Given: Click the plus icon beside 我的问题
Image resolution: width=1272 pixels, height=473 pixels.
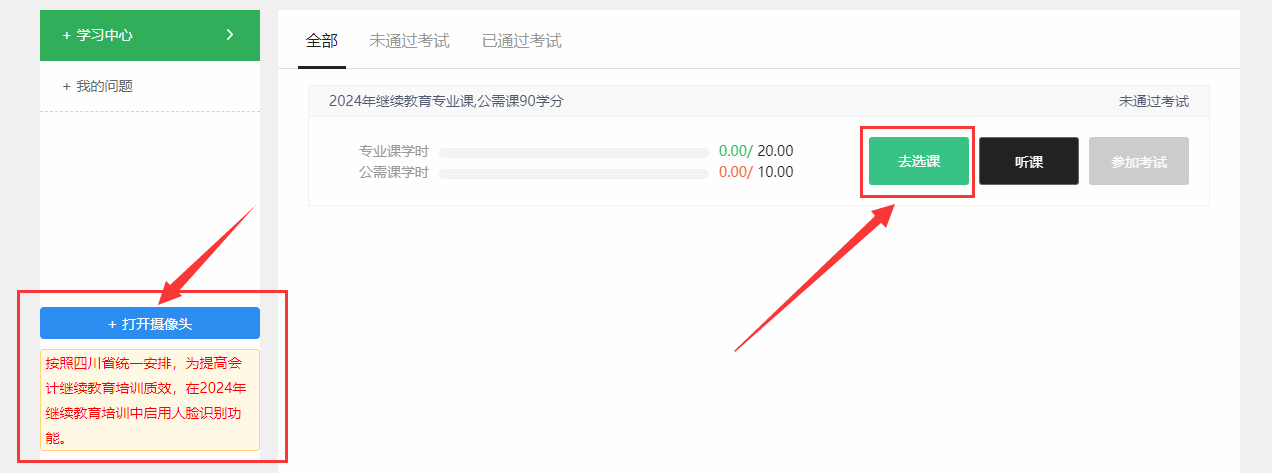Looking at the screenshot, I should coord(66,86).
